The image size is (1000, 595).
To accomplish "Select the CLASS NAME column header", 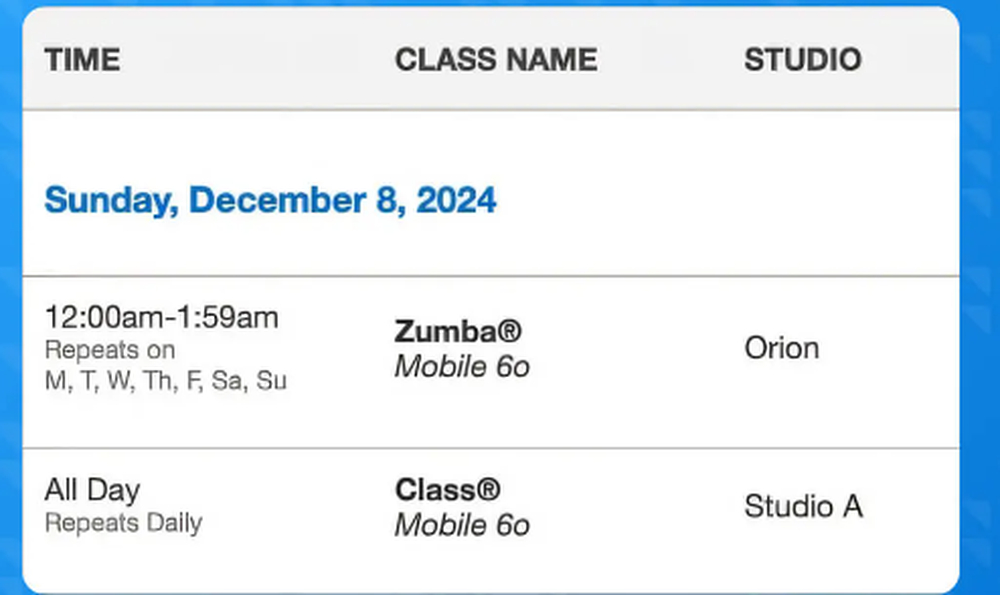I will (x=496, y=60).
